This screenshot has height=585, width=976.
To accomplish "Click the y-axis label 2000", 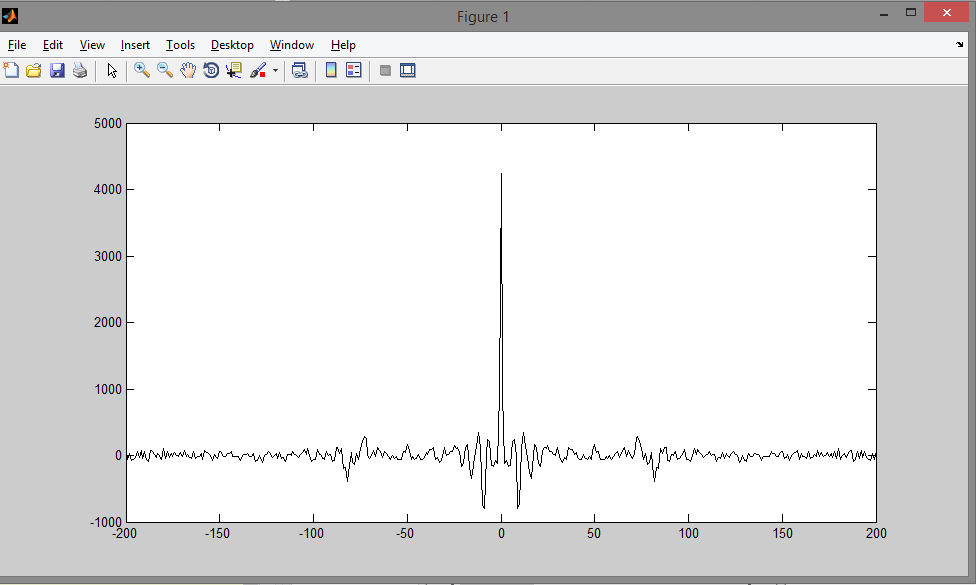I will coord(108,322).
